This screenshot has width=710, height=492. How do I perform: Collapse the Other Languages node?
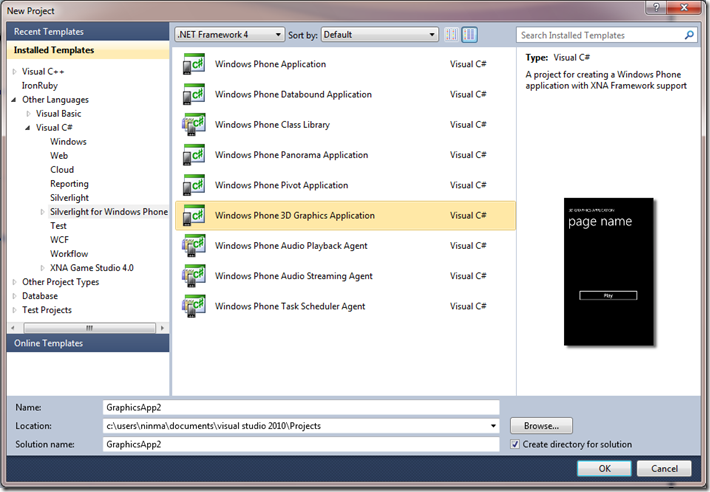[x=14, y=100]
